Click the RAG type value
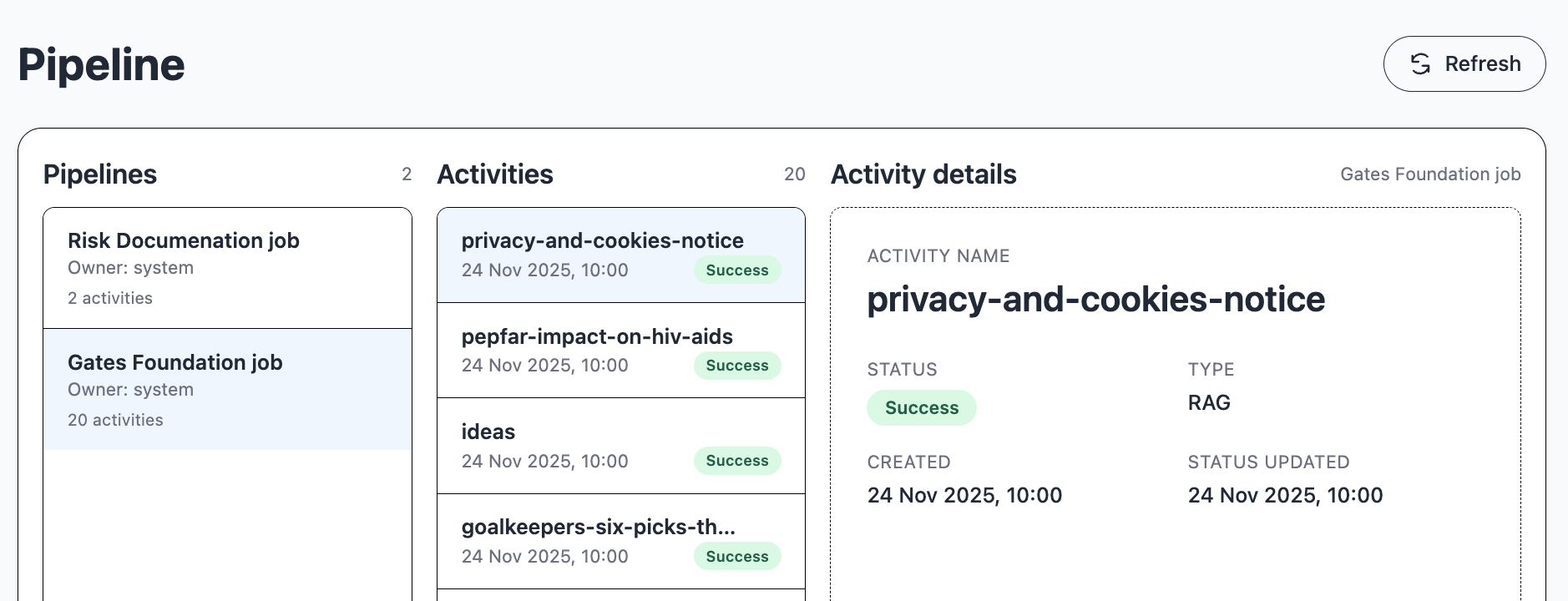The image size is (1568, 601). point(1209,403)
